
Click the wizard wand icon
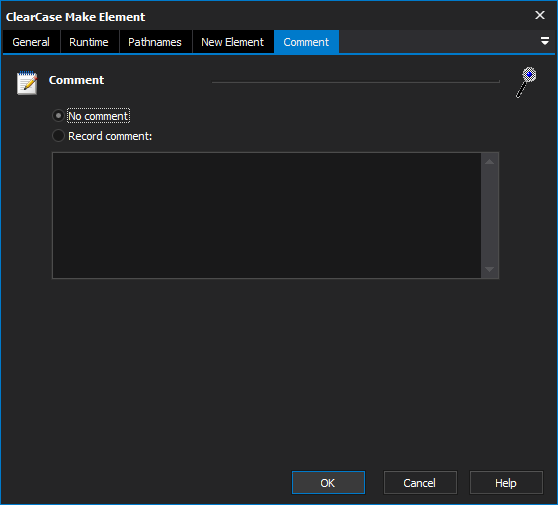pos(526,82)
